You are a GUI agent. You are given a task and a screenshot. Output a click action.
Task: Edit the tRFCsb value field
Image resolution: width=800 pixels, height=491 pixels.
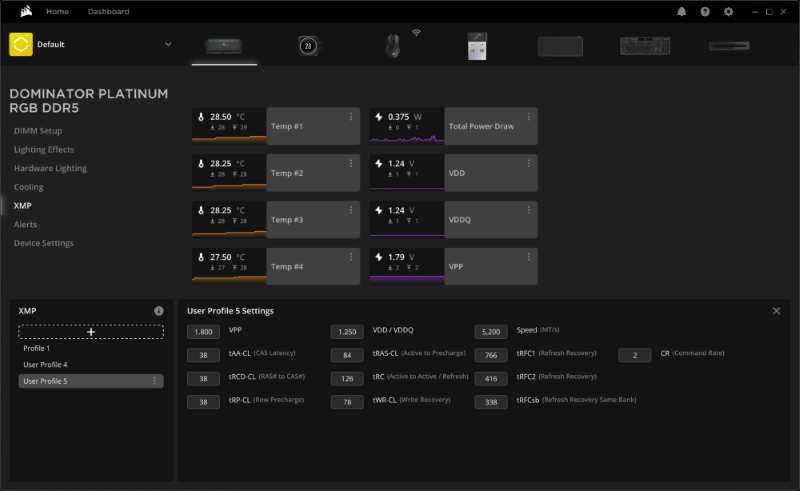point(491,402)
